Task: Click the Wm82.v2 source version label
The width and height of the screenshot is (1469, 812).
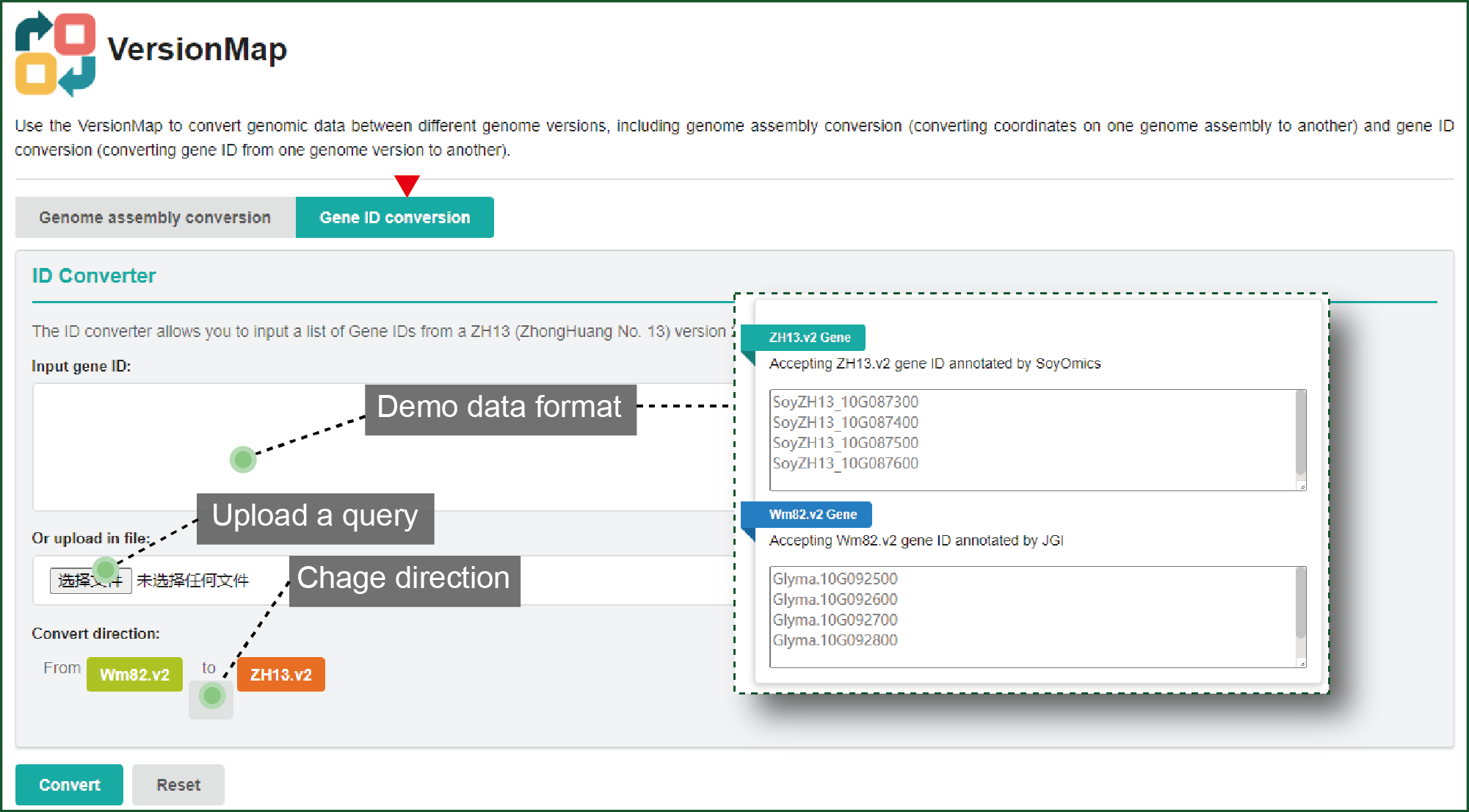Action: pos(134,674)
